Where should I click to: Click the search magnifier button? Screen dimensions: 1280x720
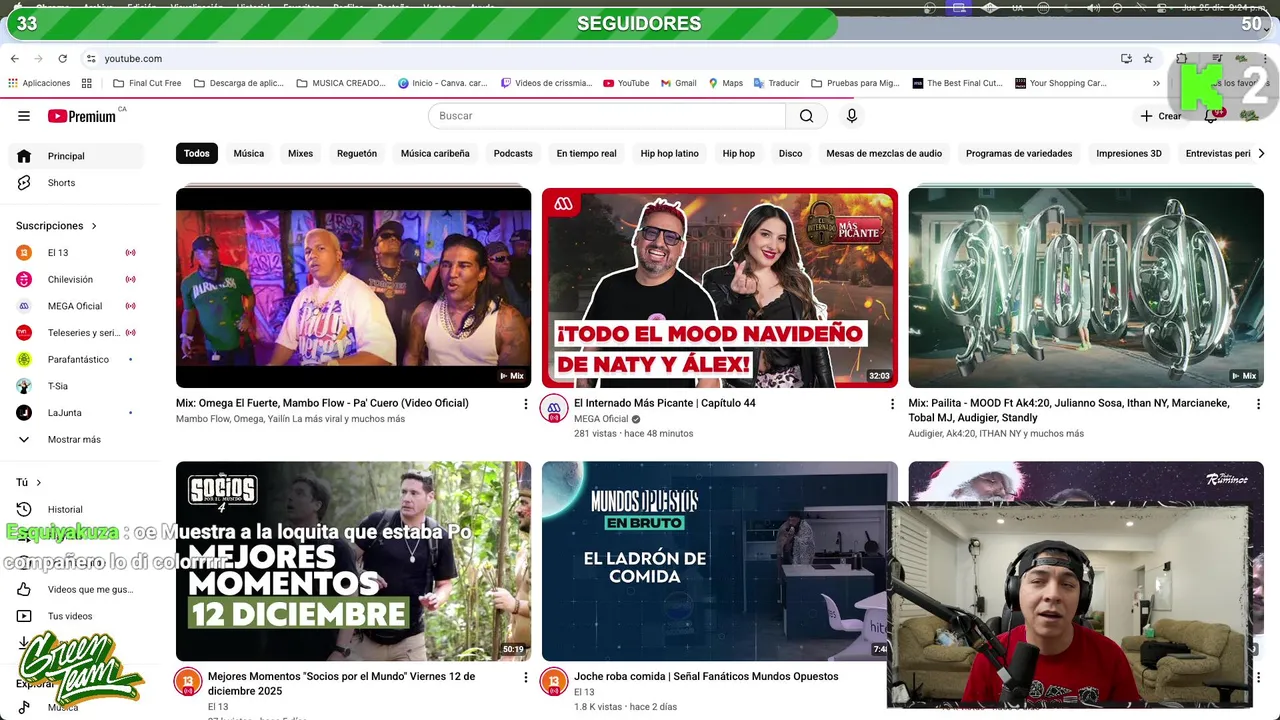[x=806, y=116]
